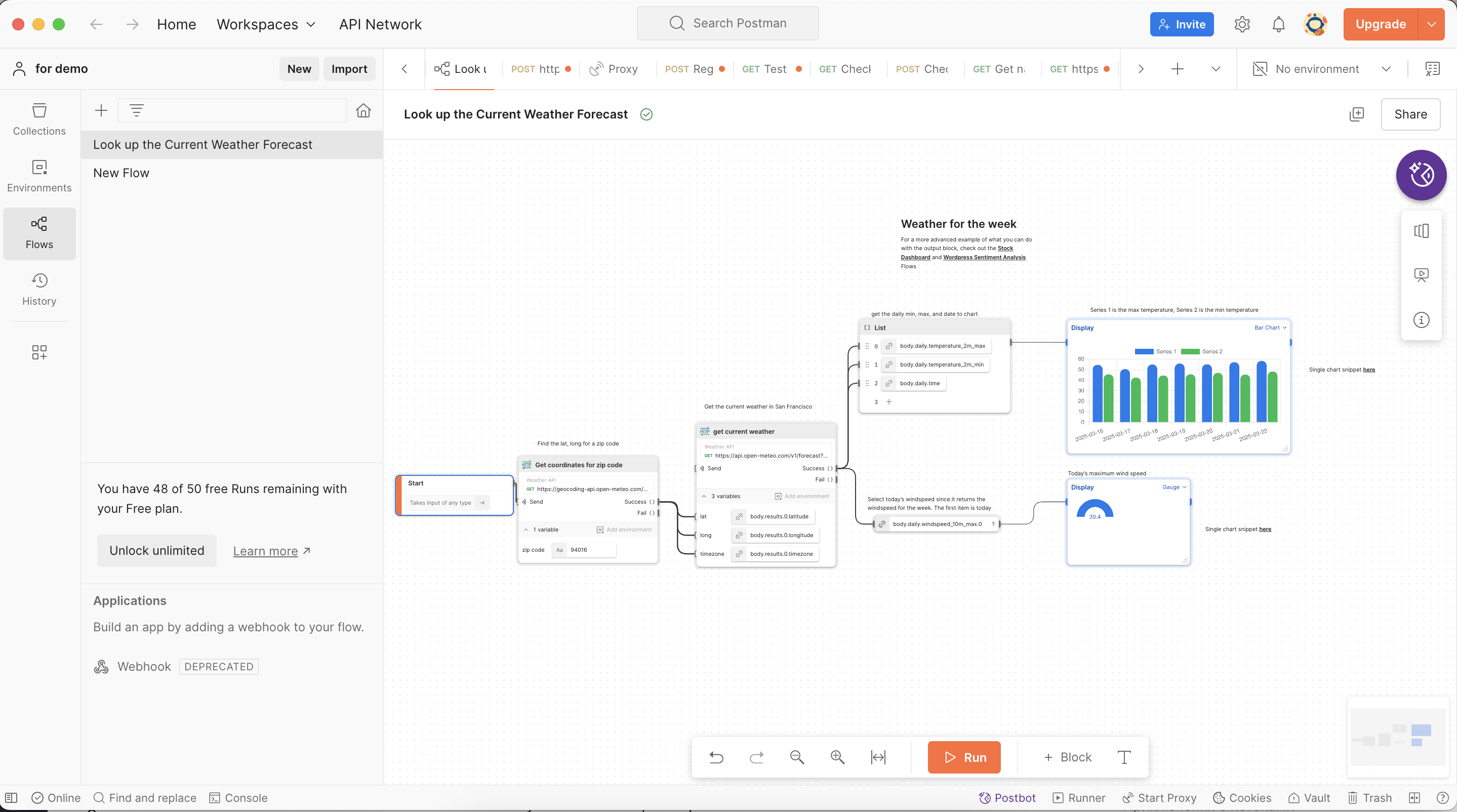1457x812 pixels.
Task: Open the Workspaces dropdown
Action: (x=266, y=24)
